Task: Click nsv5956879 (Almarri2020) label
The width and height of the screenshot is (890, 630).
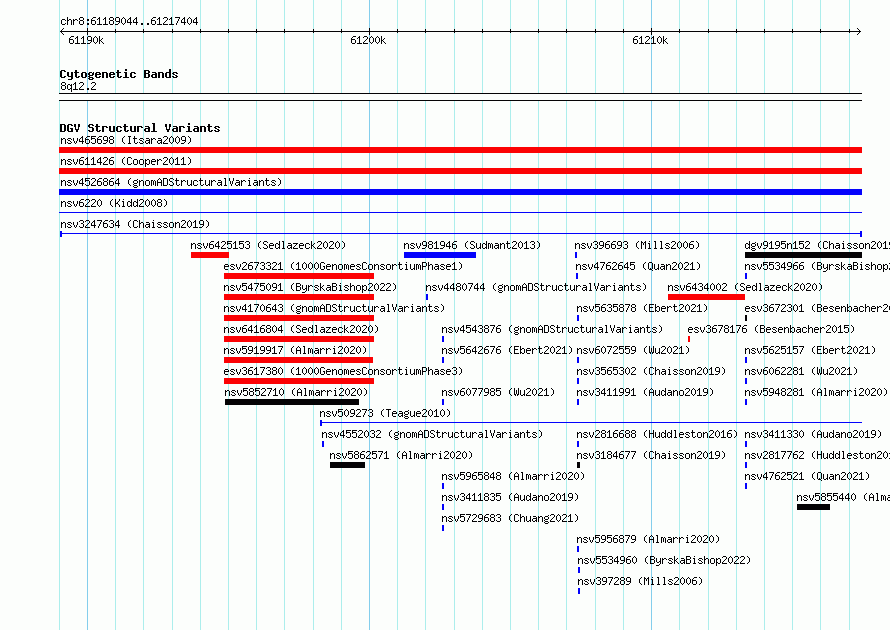Action: (x=648, y=539)
